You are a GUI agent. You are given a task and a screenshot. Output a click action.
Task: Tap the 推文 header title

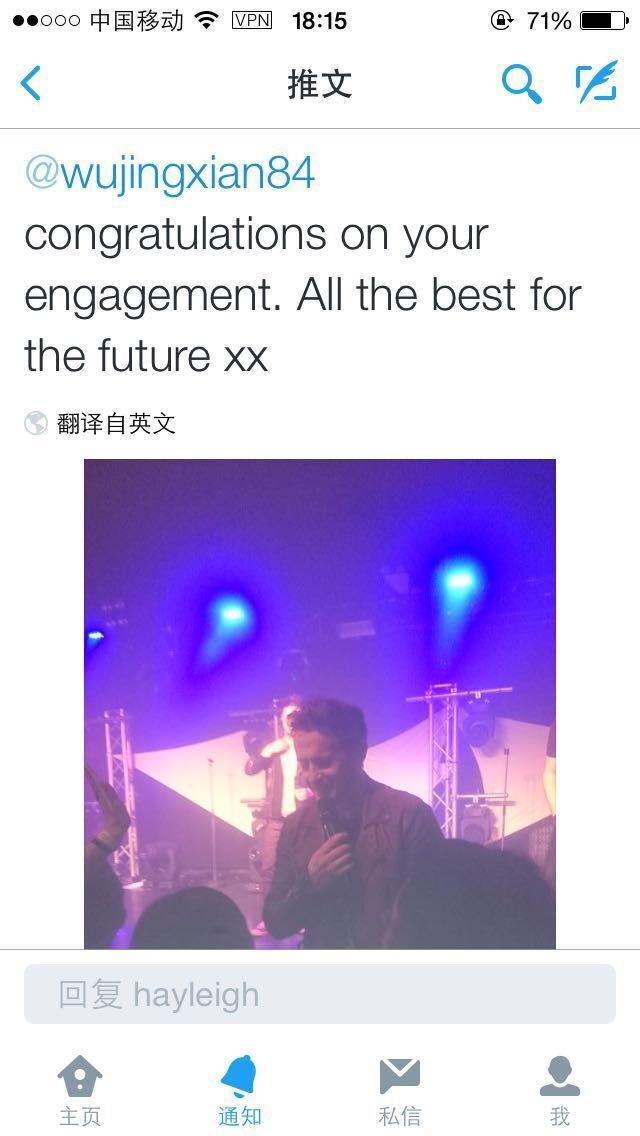coord(320,84)
